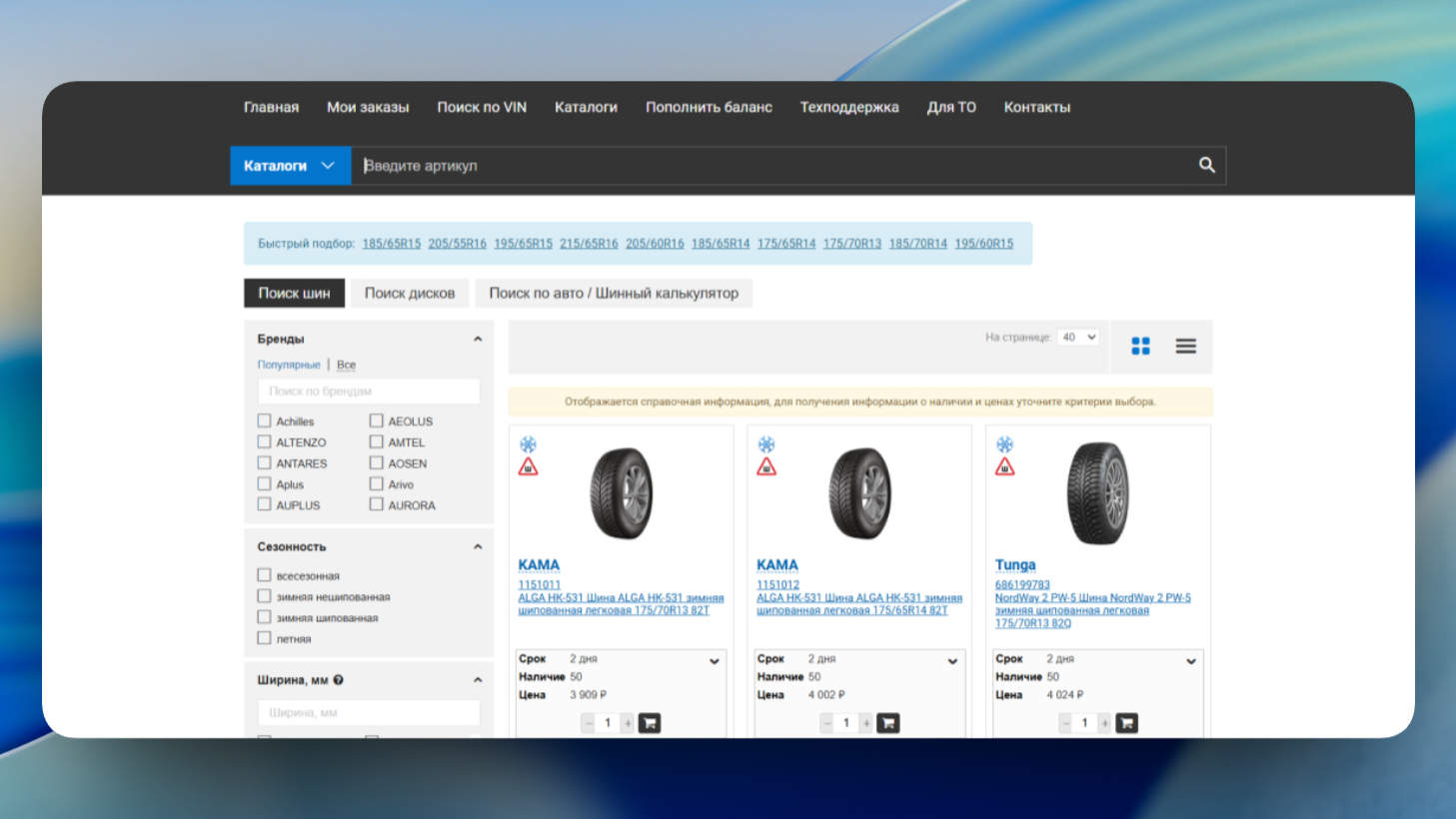This screenshot has width=1456, height=819.
Task: Open article number 1151012 link
Action: [x=778, y=585]
